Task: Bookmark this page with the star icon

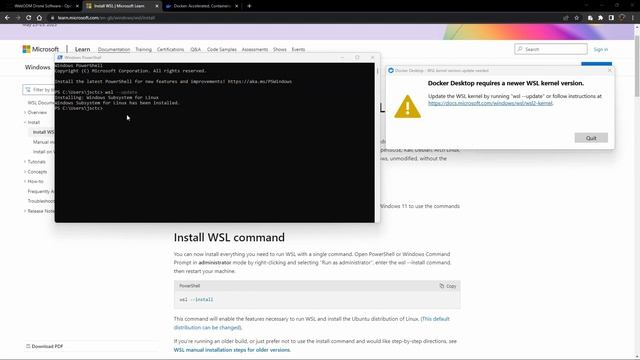Action: (x=576, y=18)
